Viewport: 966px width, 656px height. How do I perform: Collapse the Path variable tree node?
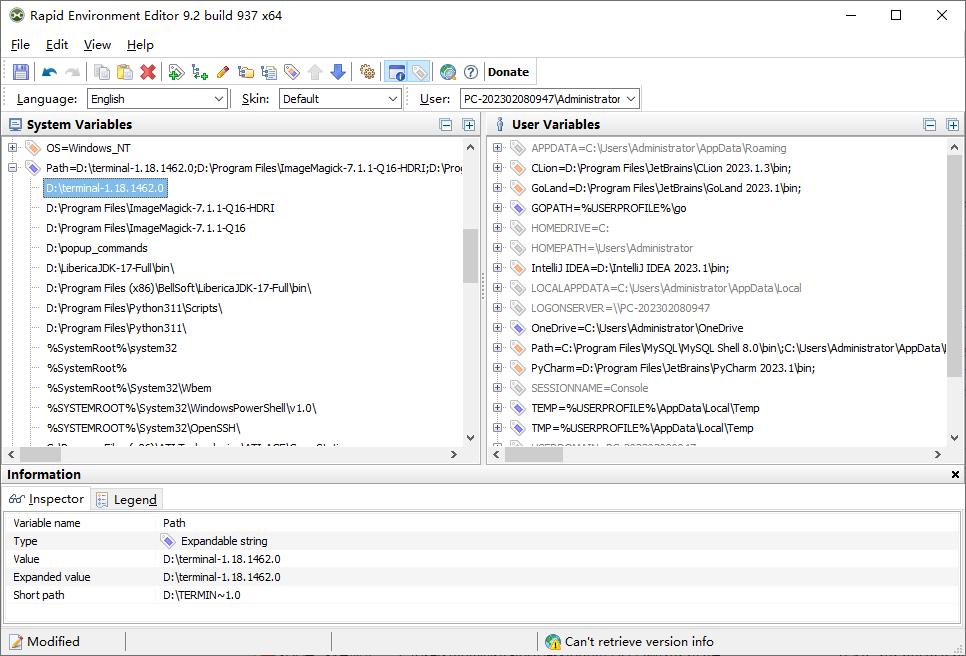coord(13,168)
